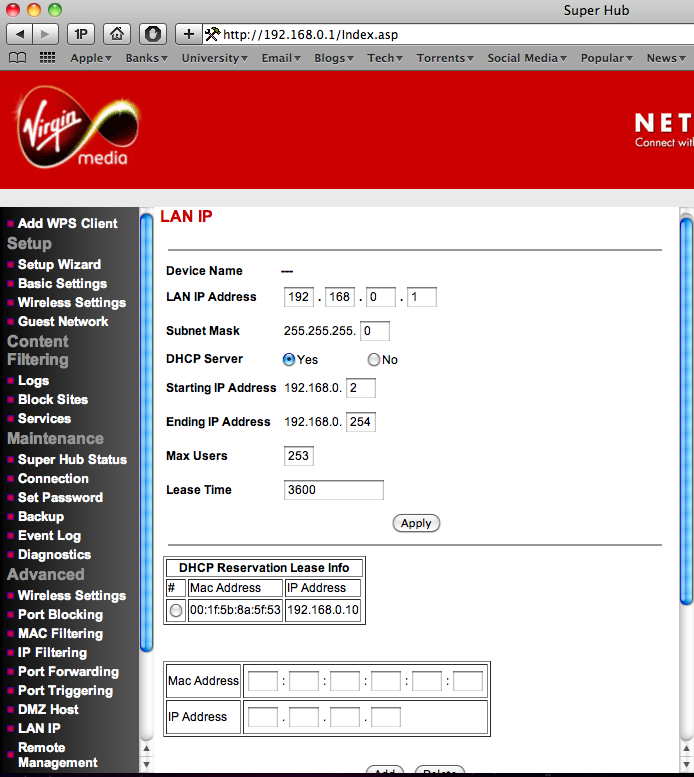Click the Apply button
Screen dimensions: 694x777
click(416, 523)
